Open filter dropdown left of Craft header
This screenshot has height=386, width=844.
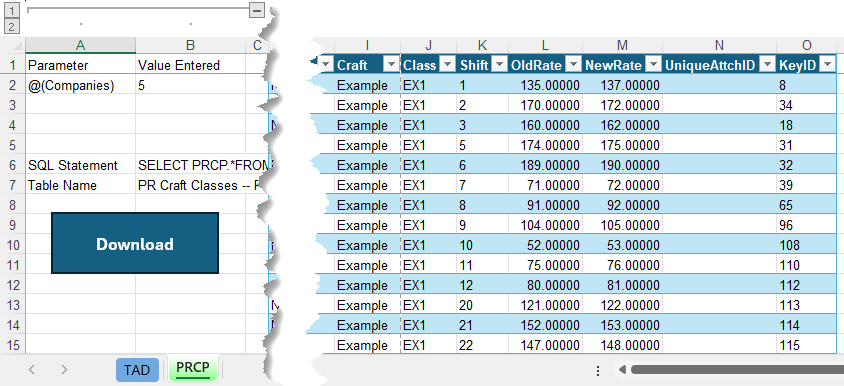(326, 65)
